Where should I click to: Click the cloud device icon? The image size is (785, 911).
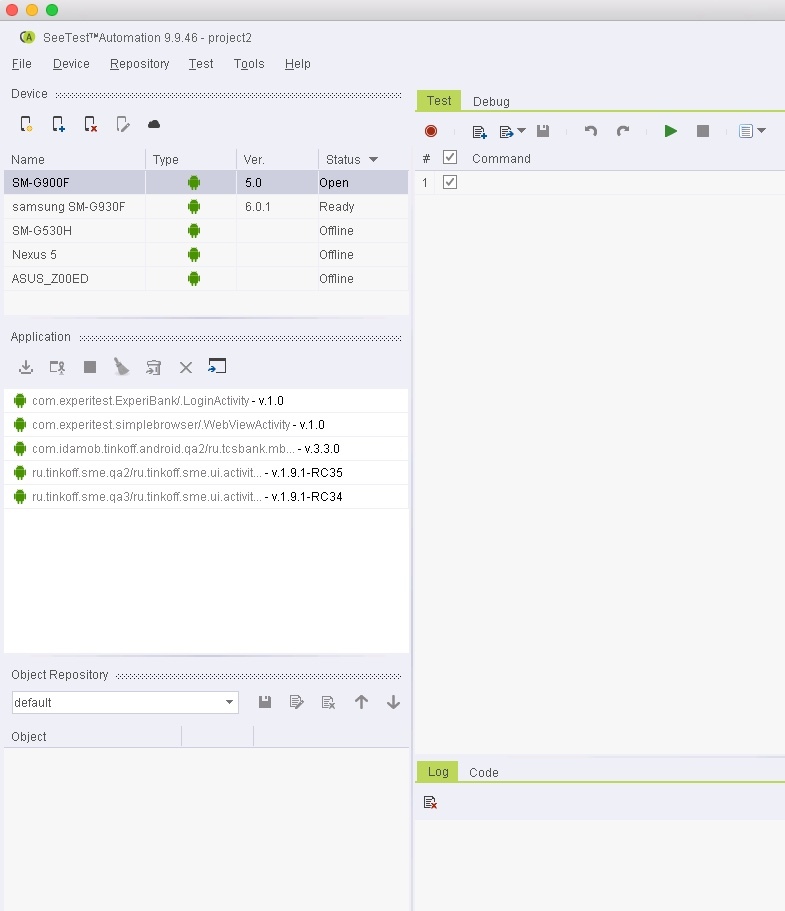tap(154, 124)
